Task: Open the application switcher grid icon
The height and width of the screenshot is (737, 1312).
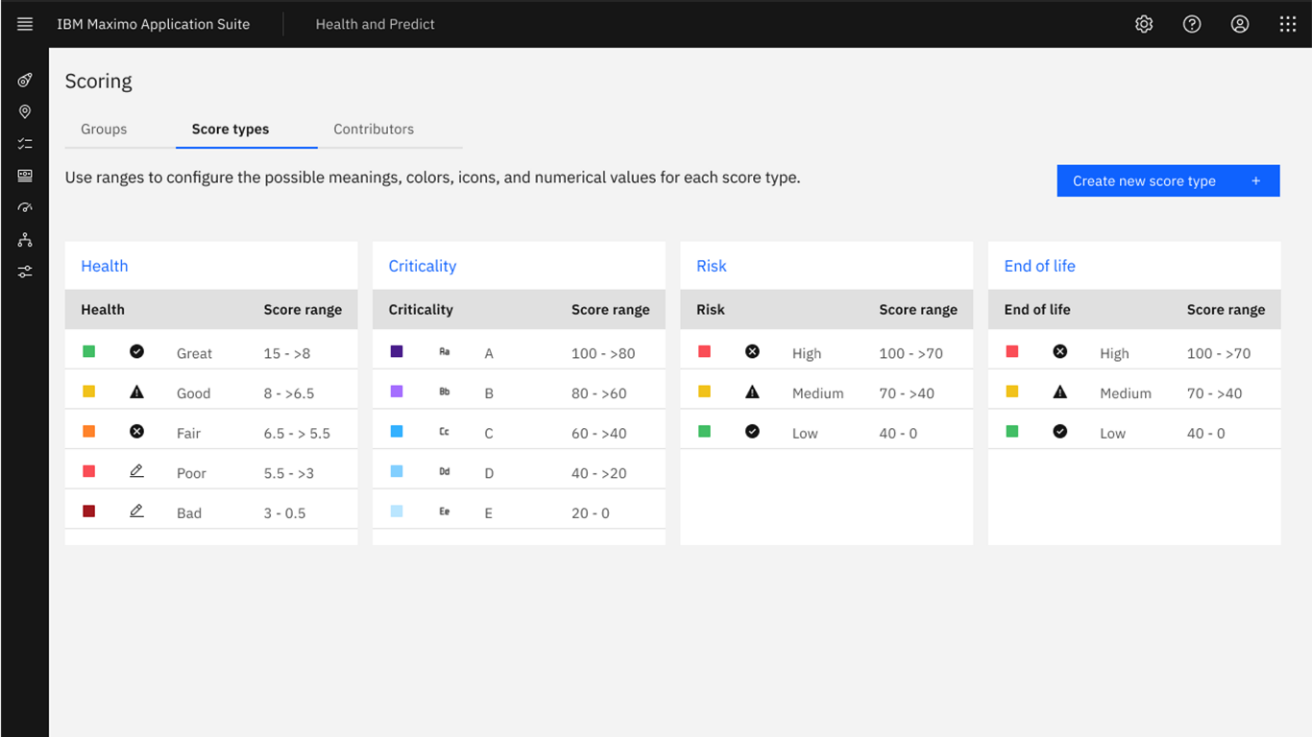Action: [x=1288, y=23]
